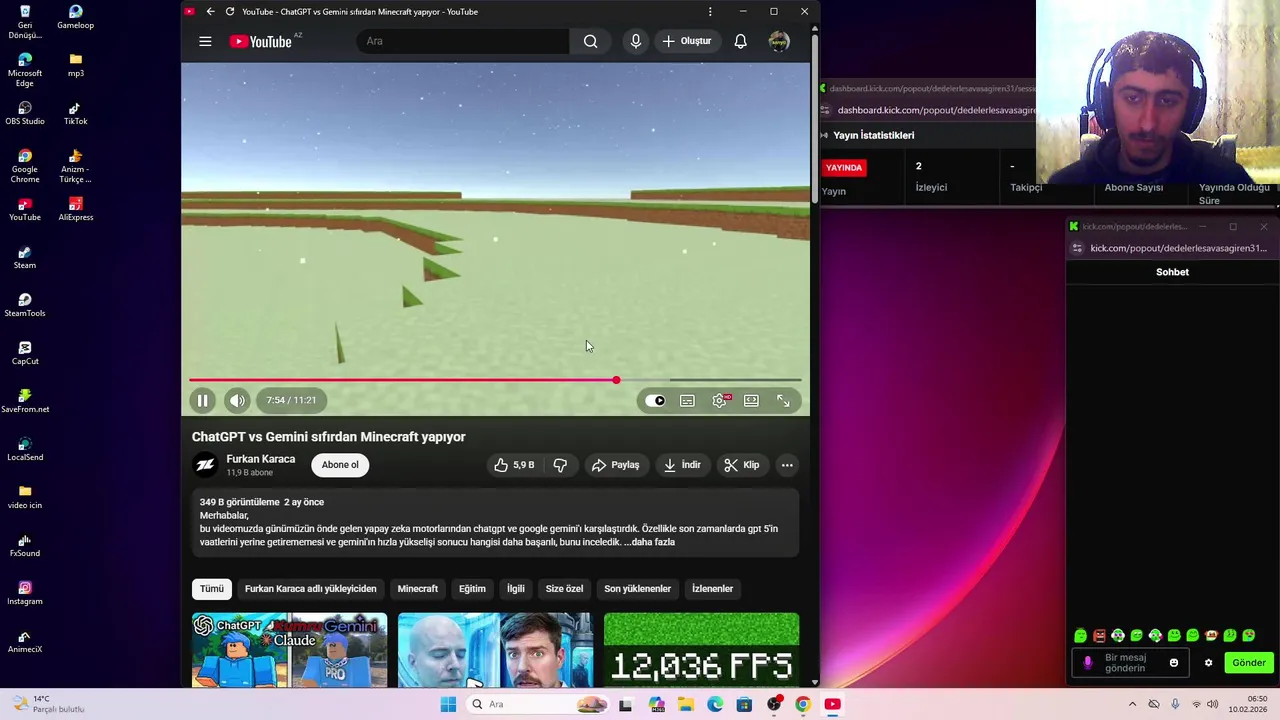This screenshot has height=720, width=1280.
Task: Click the YouTube search input field
Action: 462,41
